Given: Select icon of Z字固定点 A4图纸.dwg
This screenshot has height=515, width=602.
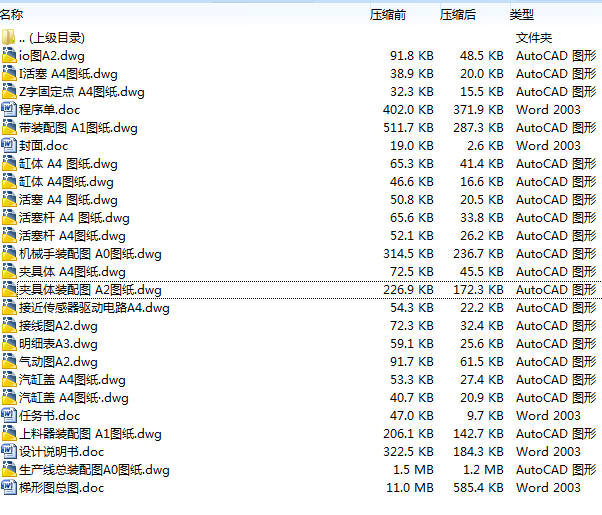Looking at the screenshot, I should 9,91.
